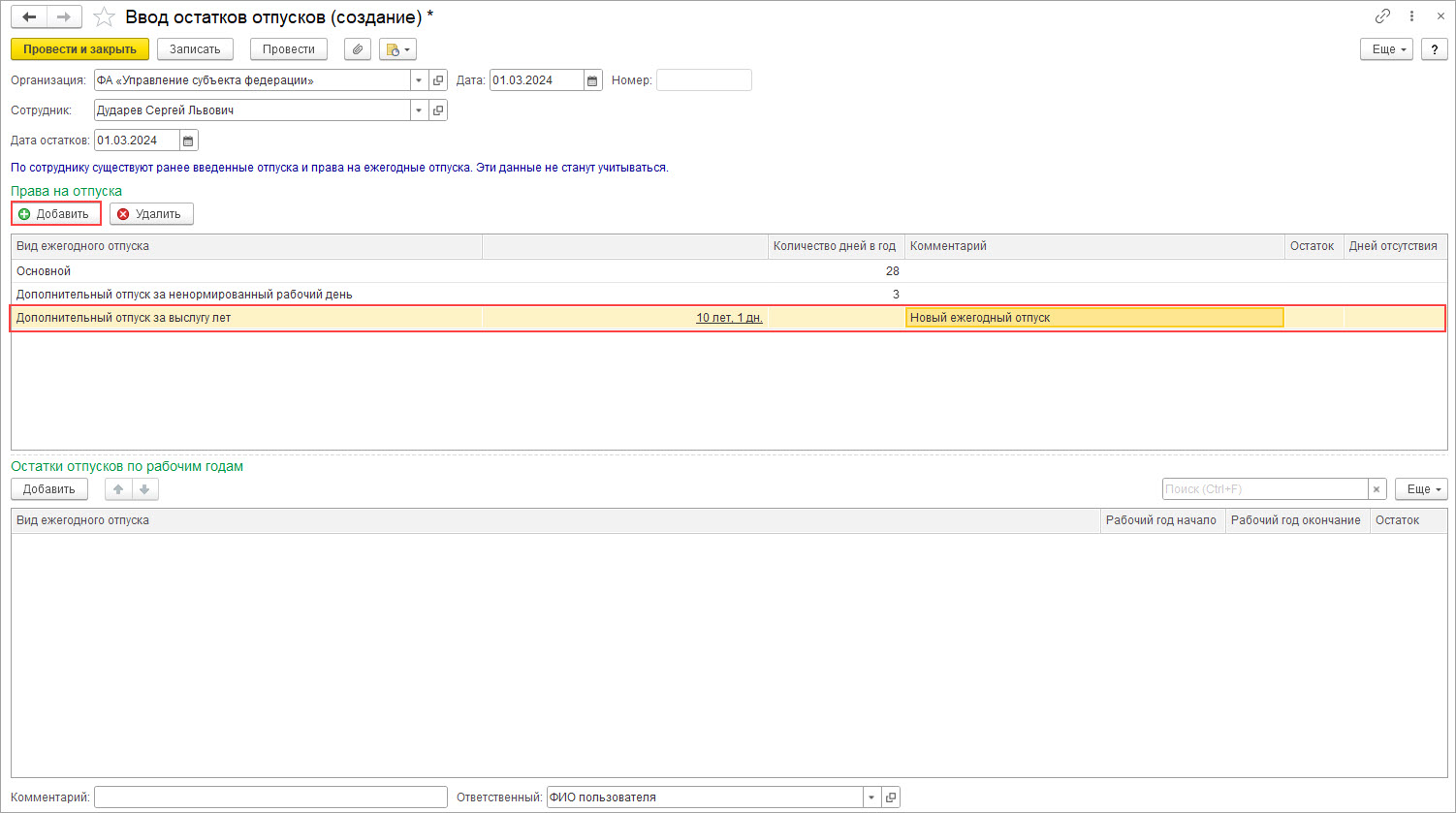Delete selected vacation right with Удалить

(x=151, y=214)
